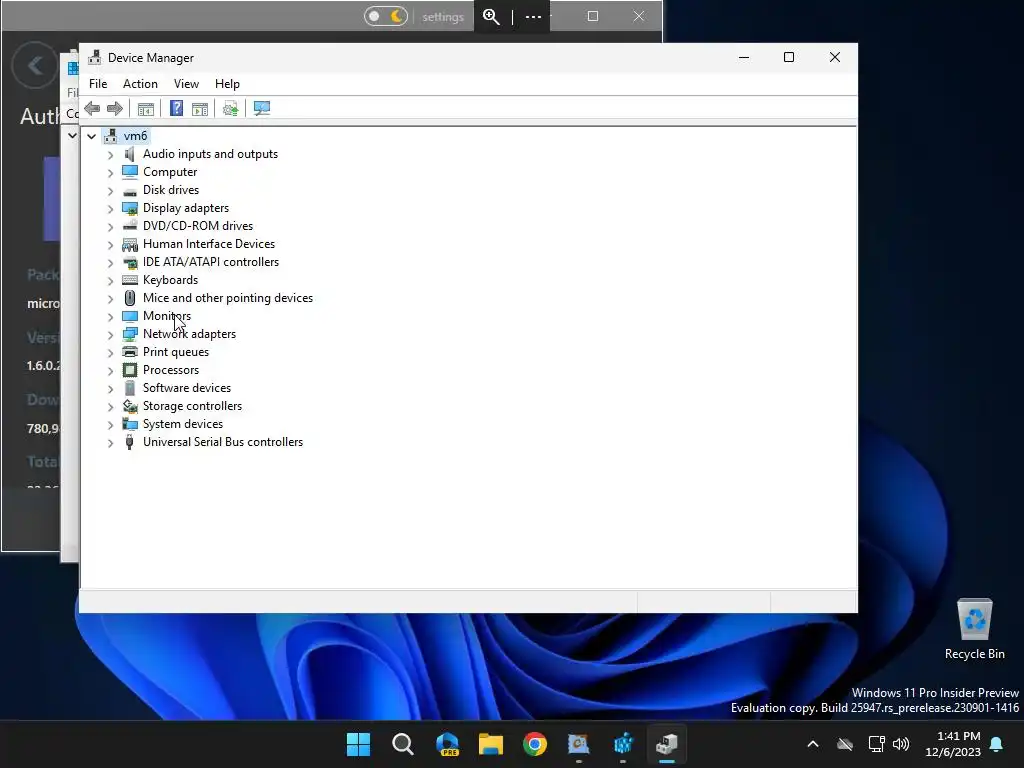Click the Storage controllers icon
The height and width of the screenshot is (768, 1024).
pyautogui.click(x=130, y=406)
